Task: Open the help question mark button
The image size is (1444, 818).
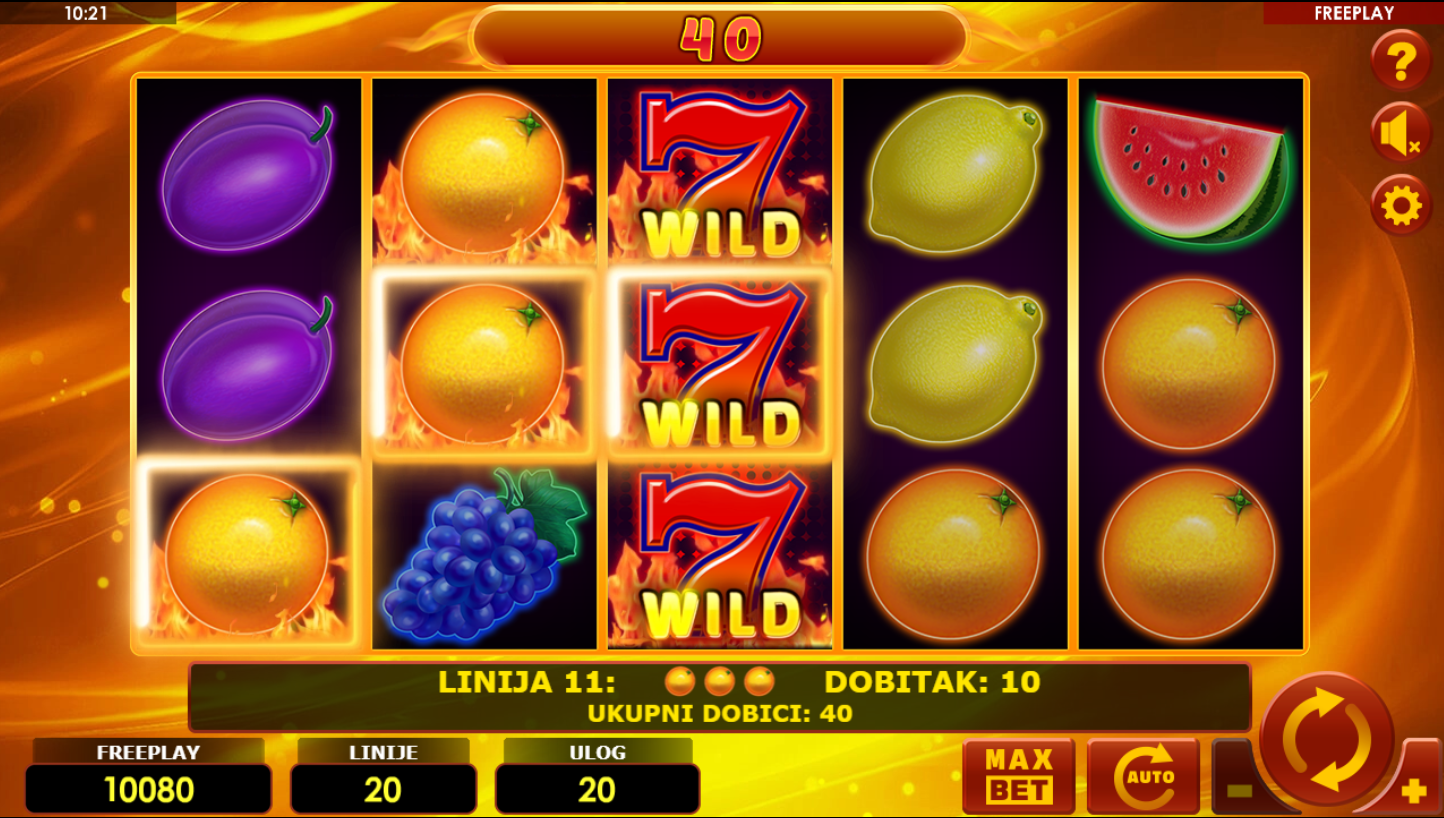Action: pyautogui.click(x=1400, y=61)
